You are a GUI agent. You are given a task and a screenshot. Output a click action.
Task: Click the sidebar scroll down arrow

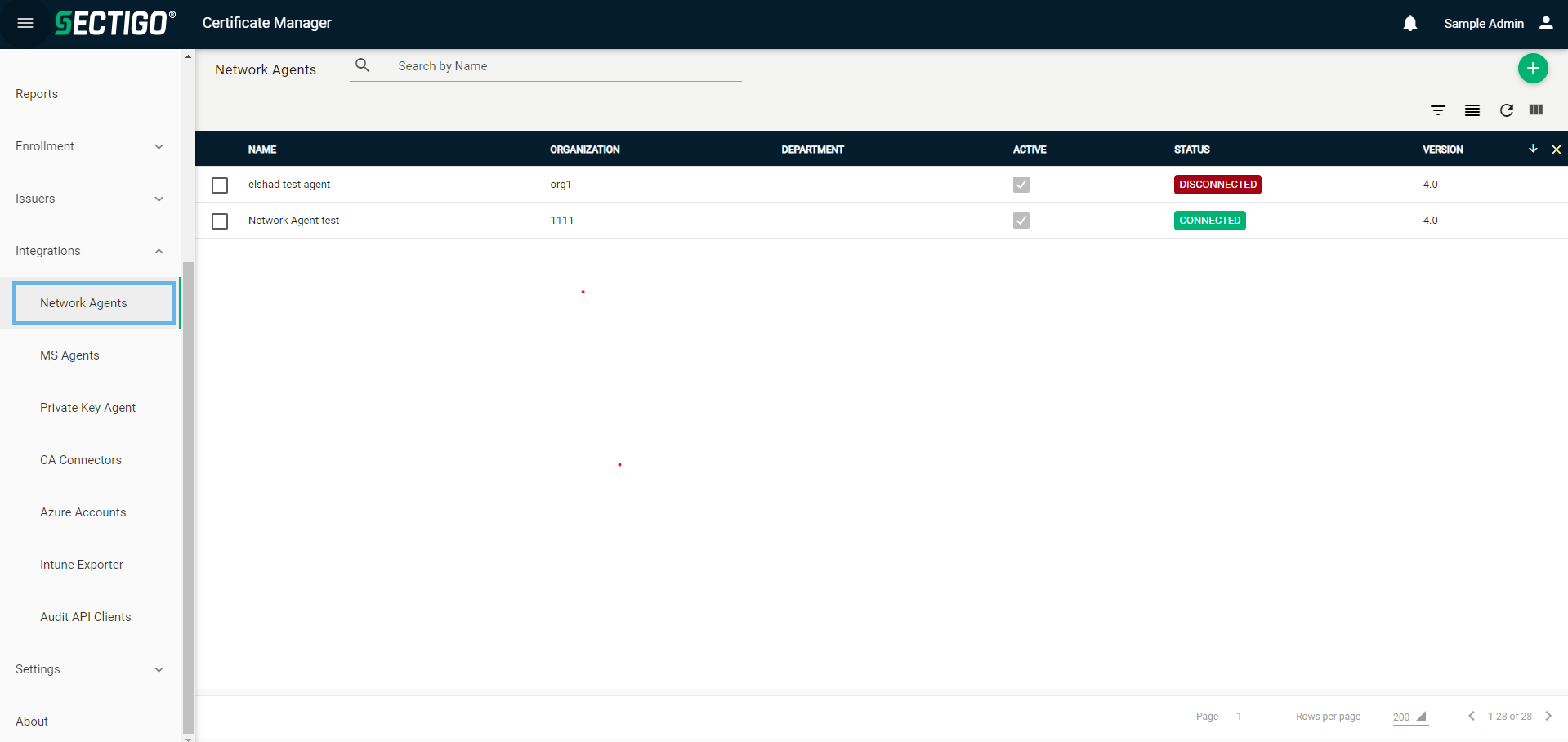(189, 738)
